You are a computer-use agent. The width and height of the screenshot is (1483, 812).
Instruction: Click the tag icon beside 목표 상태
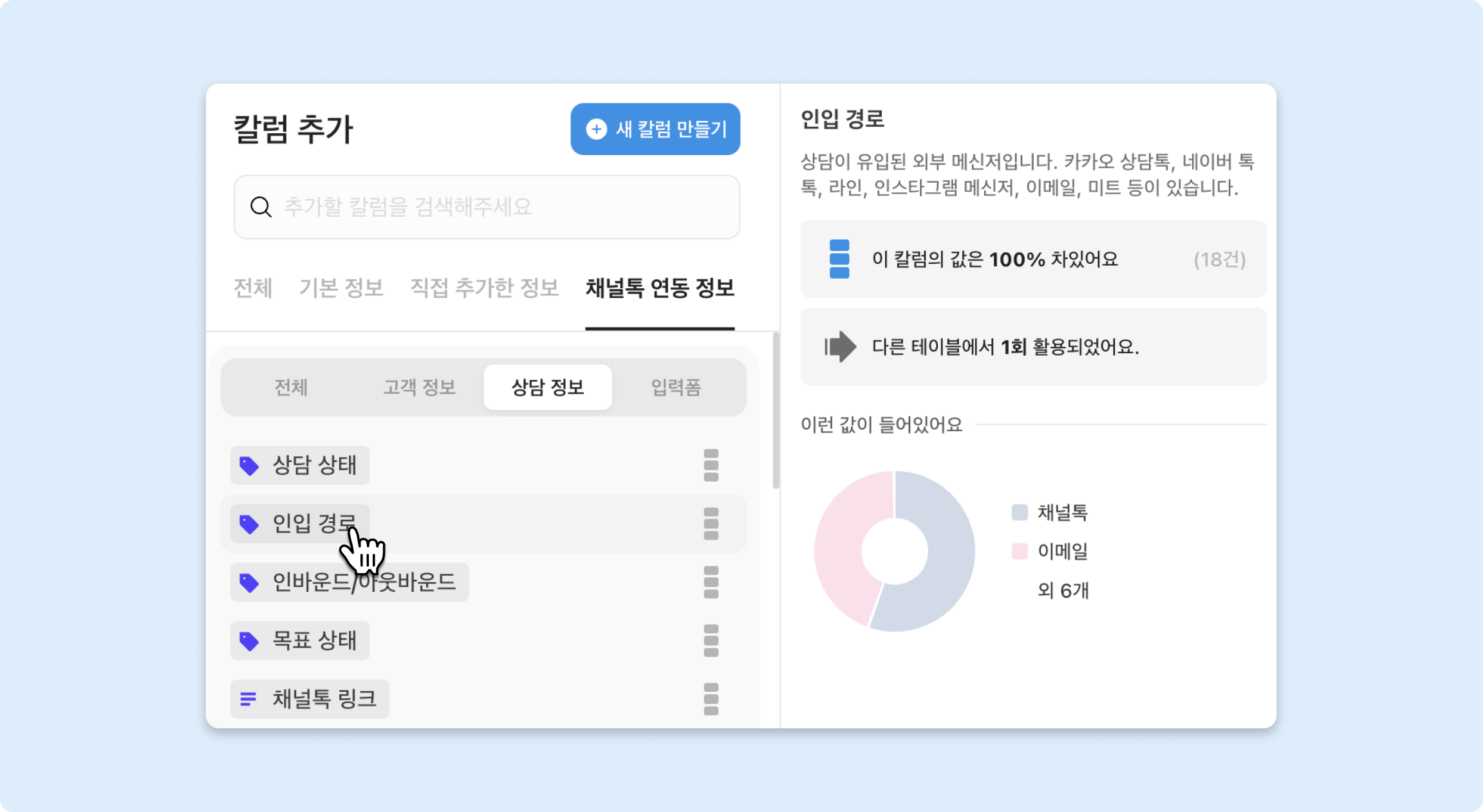[249, 641]
